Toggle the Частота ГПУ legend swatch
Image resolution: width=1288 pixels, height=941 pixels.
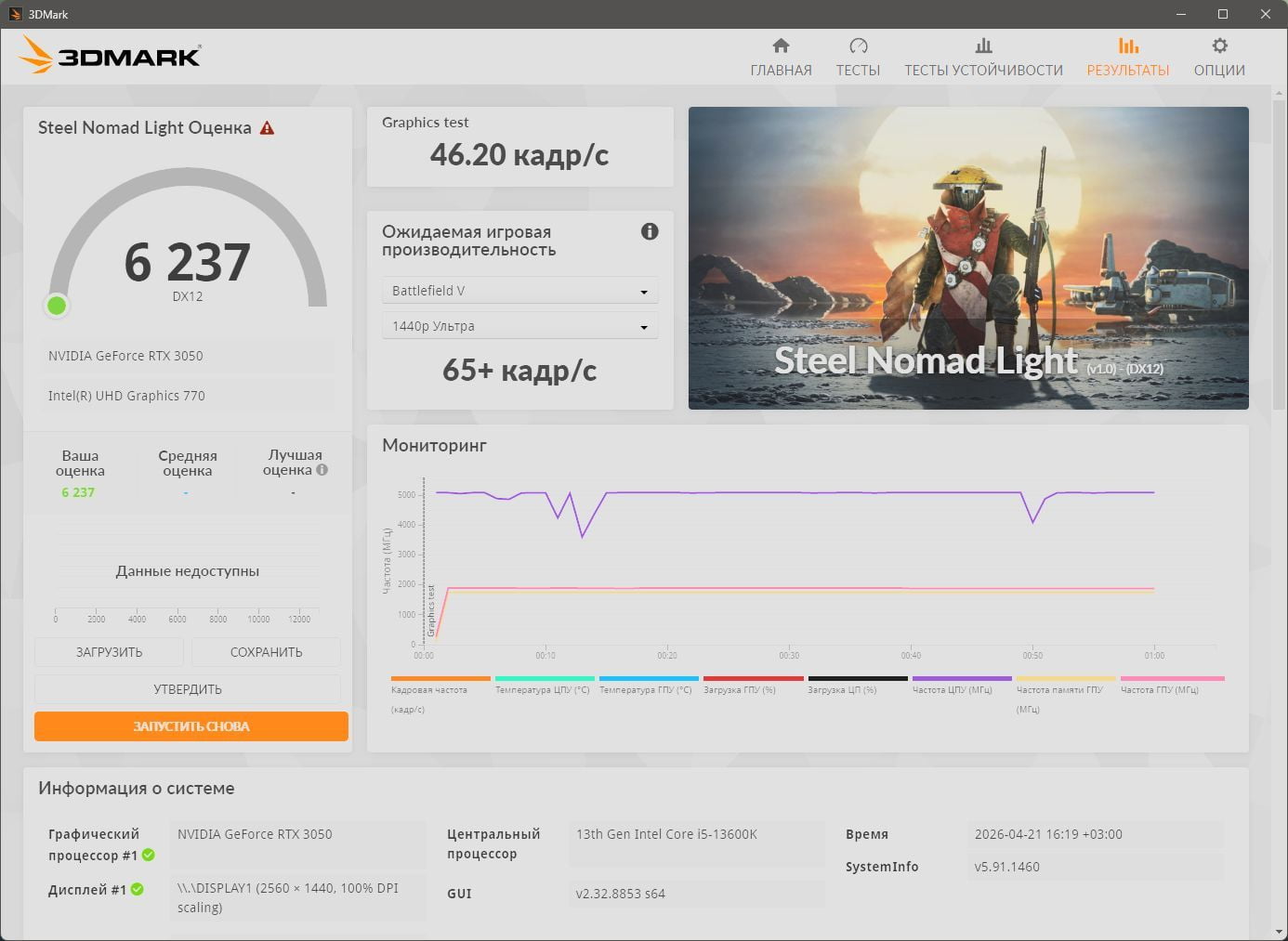pos(1172,679)
